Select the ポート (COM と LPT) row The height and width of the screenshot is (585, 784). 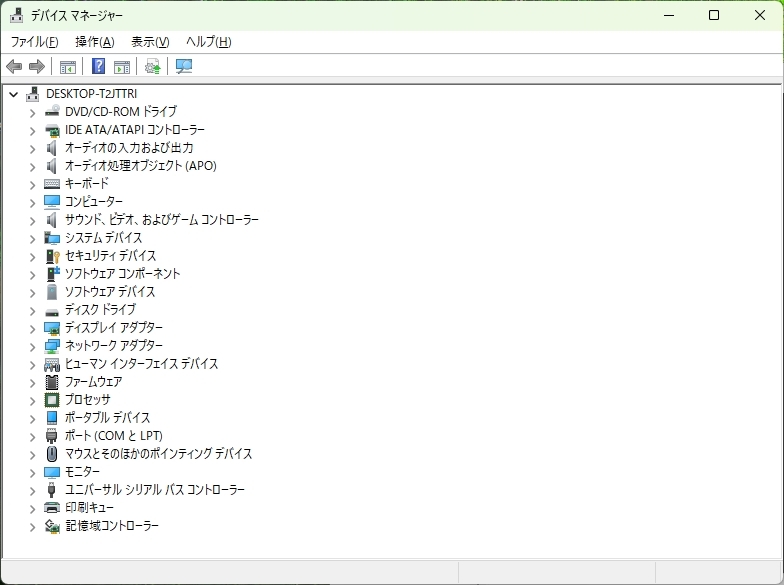pyautogui.click(x=114, y=436)
